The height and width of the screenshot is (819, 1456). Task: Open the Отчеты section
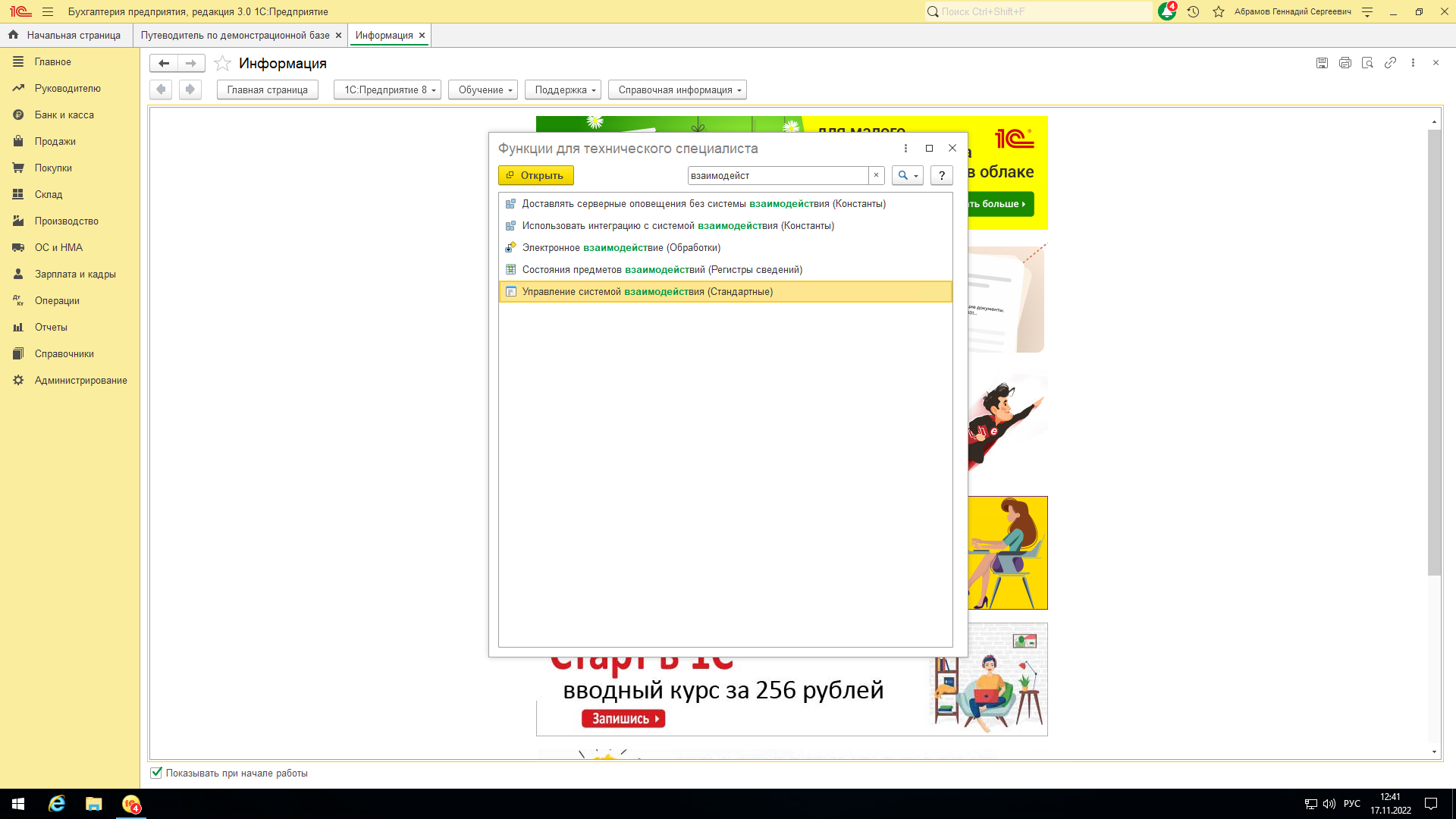[70, 328]
